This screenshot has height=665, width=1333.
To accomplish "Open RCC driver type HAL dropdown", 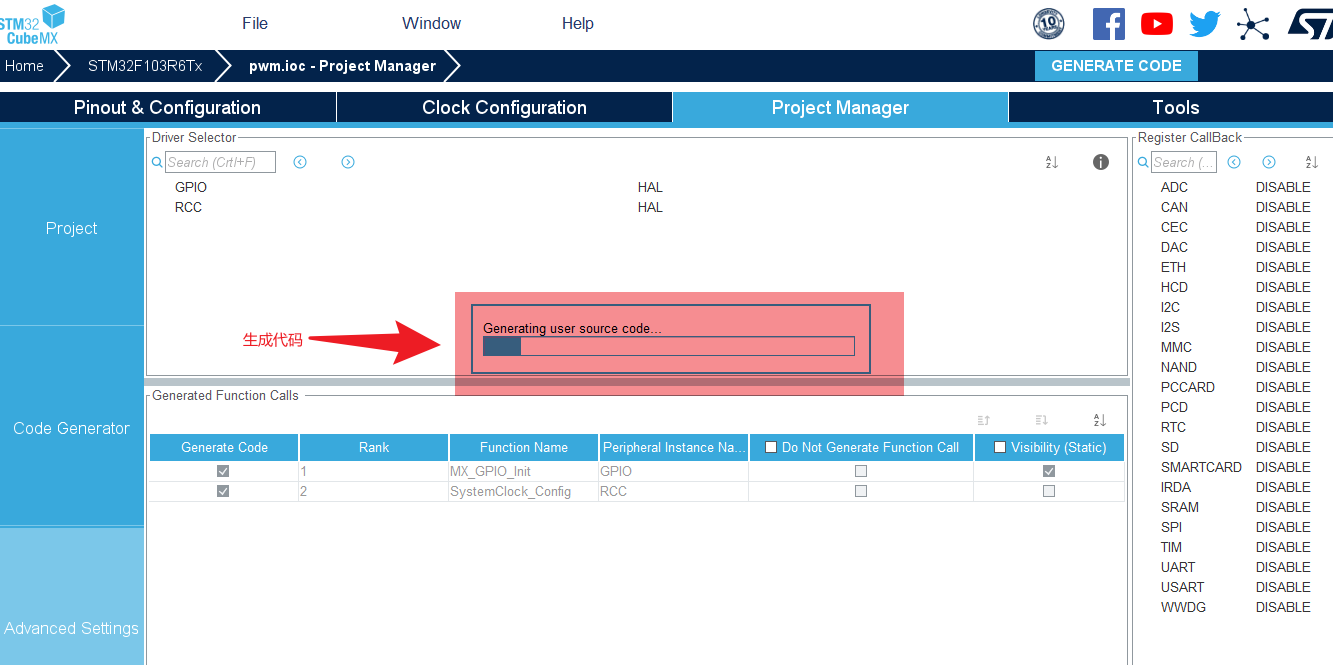I will click(650, 207).
